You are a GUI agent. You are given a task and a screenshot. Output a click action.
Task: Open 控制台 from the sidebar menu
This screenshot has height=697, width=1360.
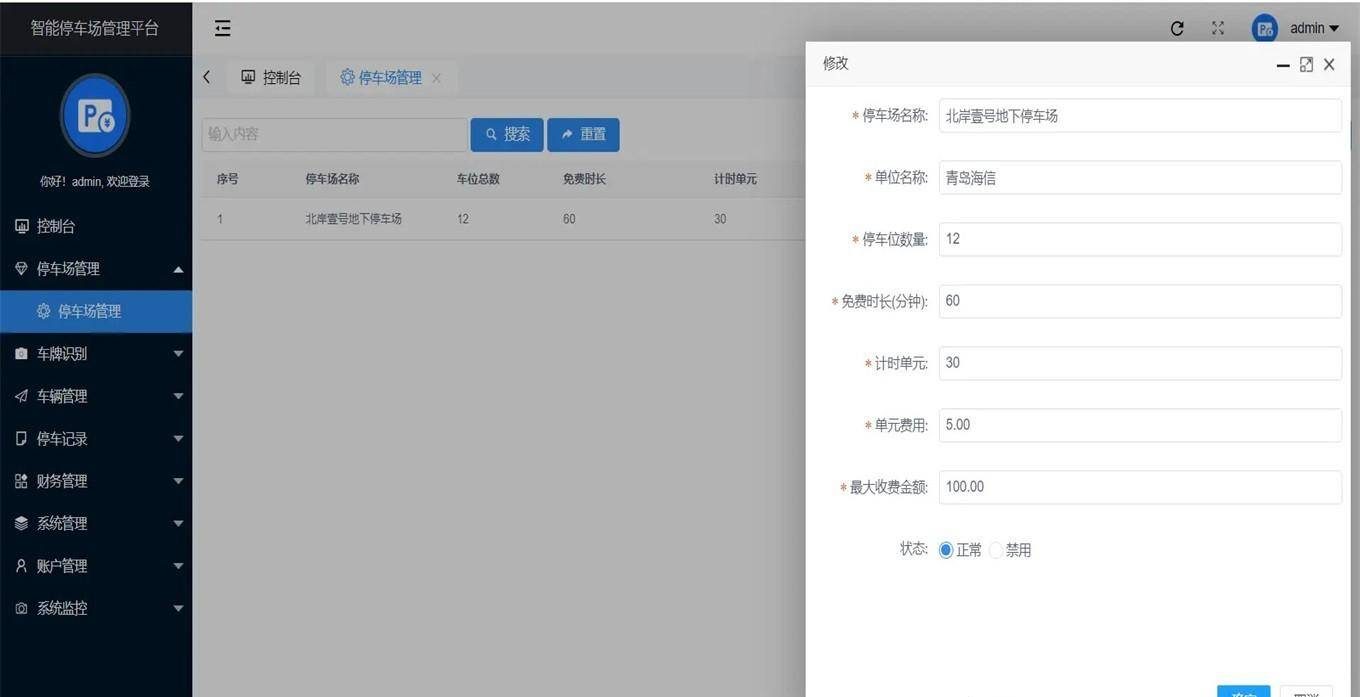pos(56,226)
